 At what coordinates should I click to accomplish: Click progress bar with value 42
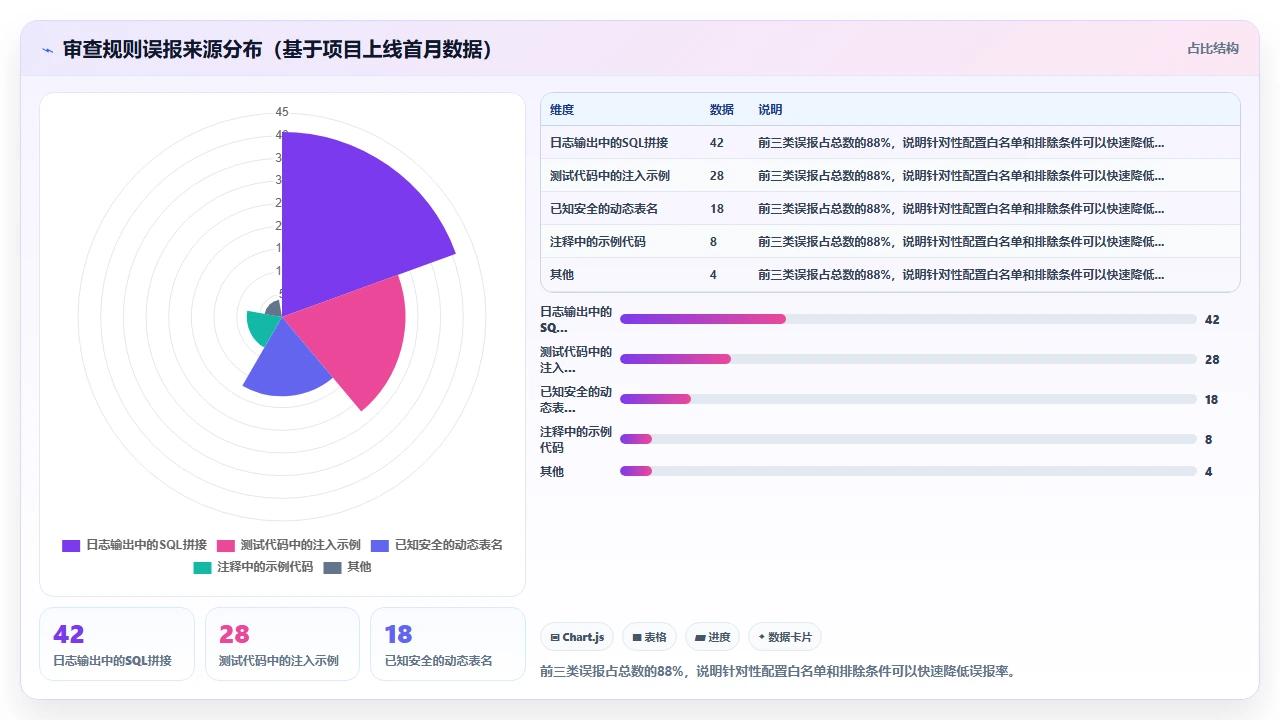[x=908, y=319]
